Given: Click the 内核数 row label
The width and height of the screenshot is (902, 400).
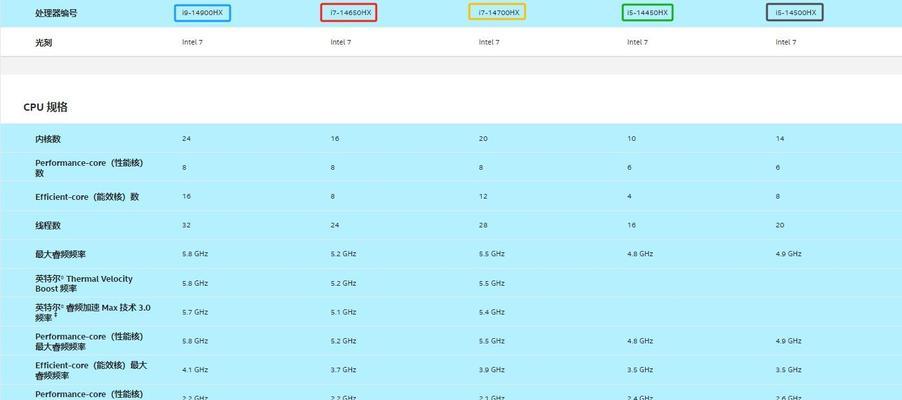Looking at the screenshot, I should 48,139.
